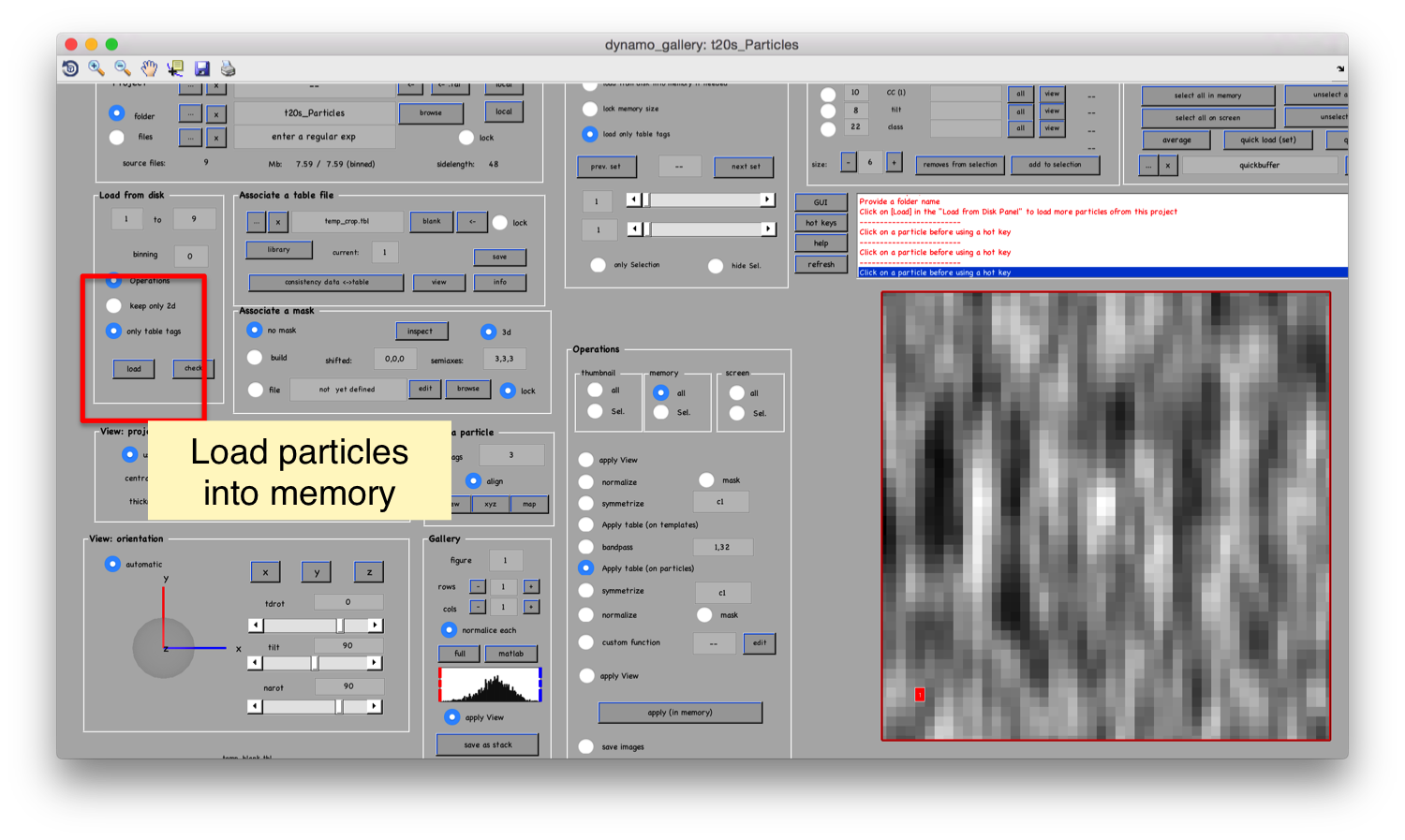Decrease selection size with minus button
The height and width of the screenshot is (840, 1405).
tap(849, 162)
